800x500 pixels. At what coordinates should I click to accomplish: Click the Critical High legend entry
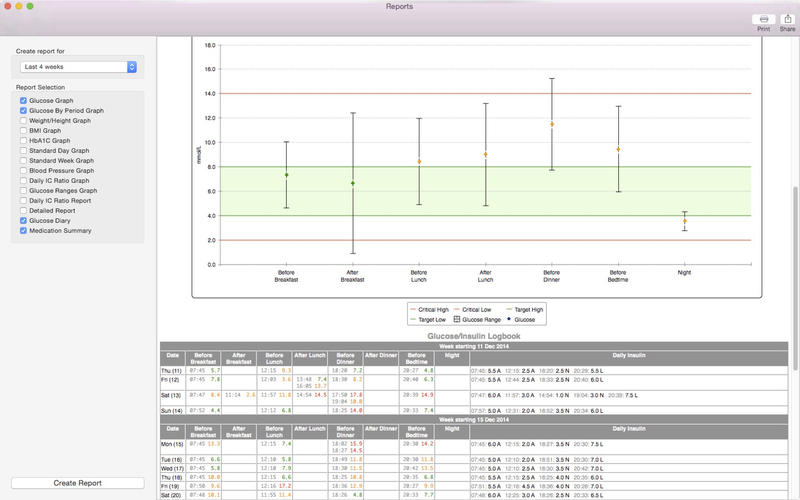pos(431,310)
